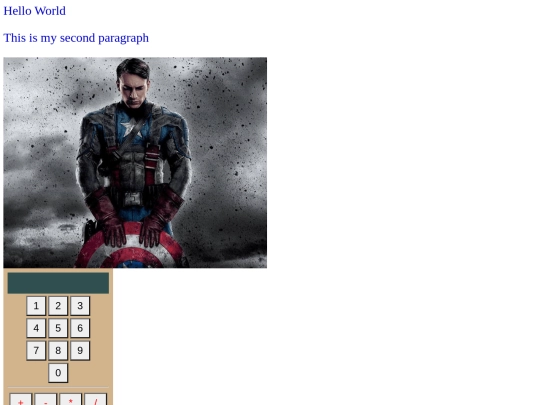Viewport: 540px width, 405px height.
Task: Click the calculator button 4
Action: pos(36,328)
